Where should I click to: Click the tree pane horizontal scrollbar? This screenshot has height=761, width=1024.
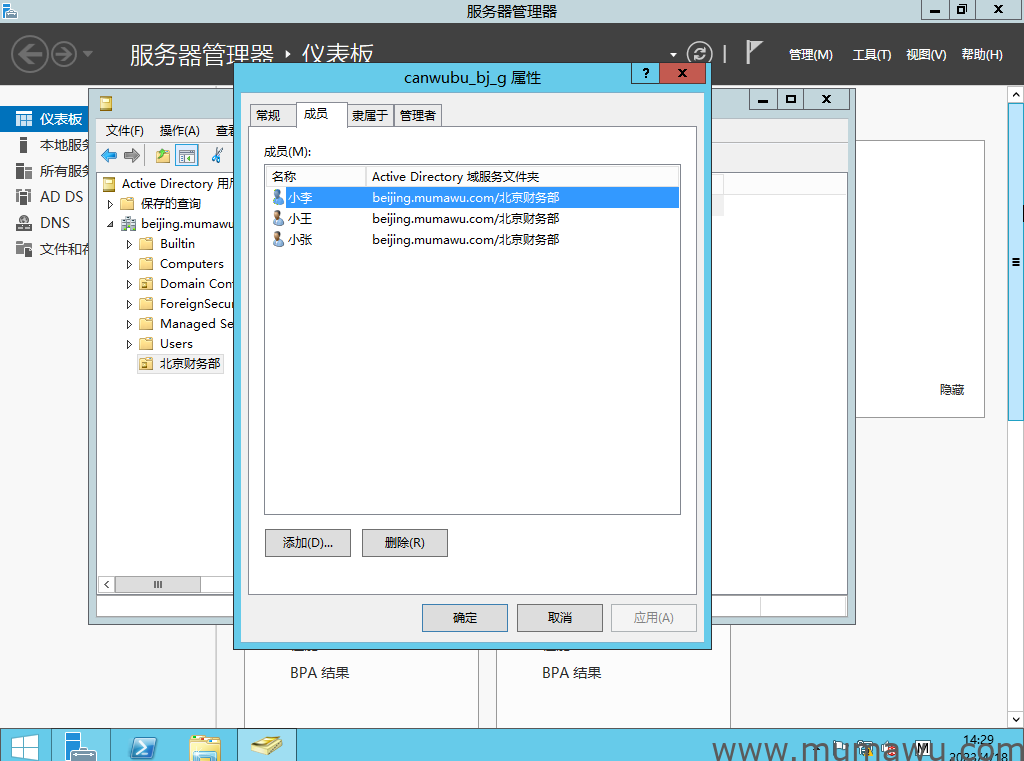coord(158,584)
